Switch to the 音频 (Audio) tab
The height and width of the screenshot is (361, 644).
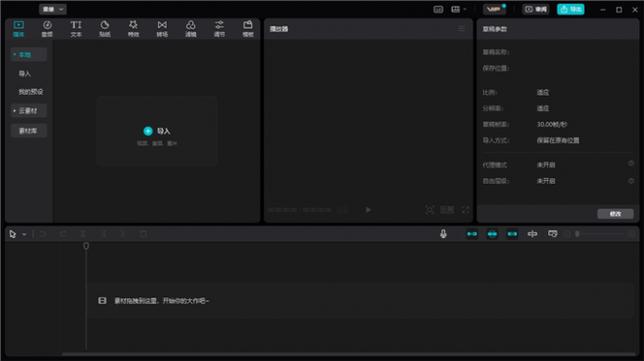[47, 29]
